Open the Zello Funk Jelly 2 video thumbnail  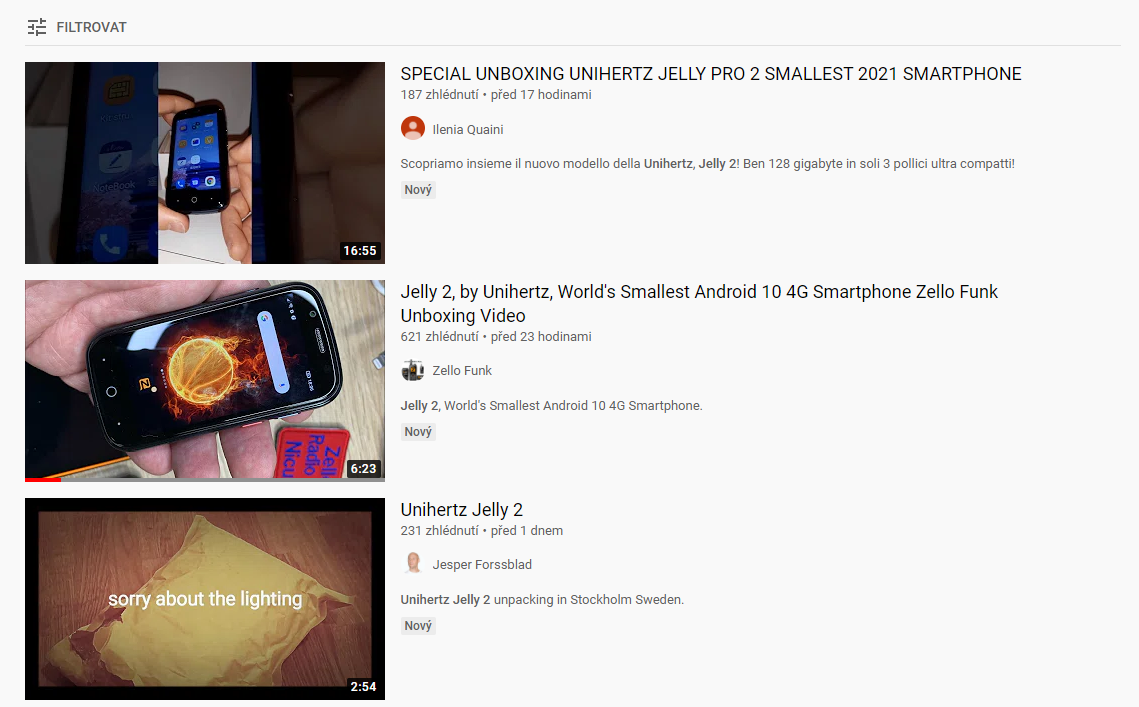coord(205,381)
